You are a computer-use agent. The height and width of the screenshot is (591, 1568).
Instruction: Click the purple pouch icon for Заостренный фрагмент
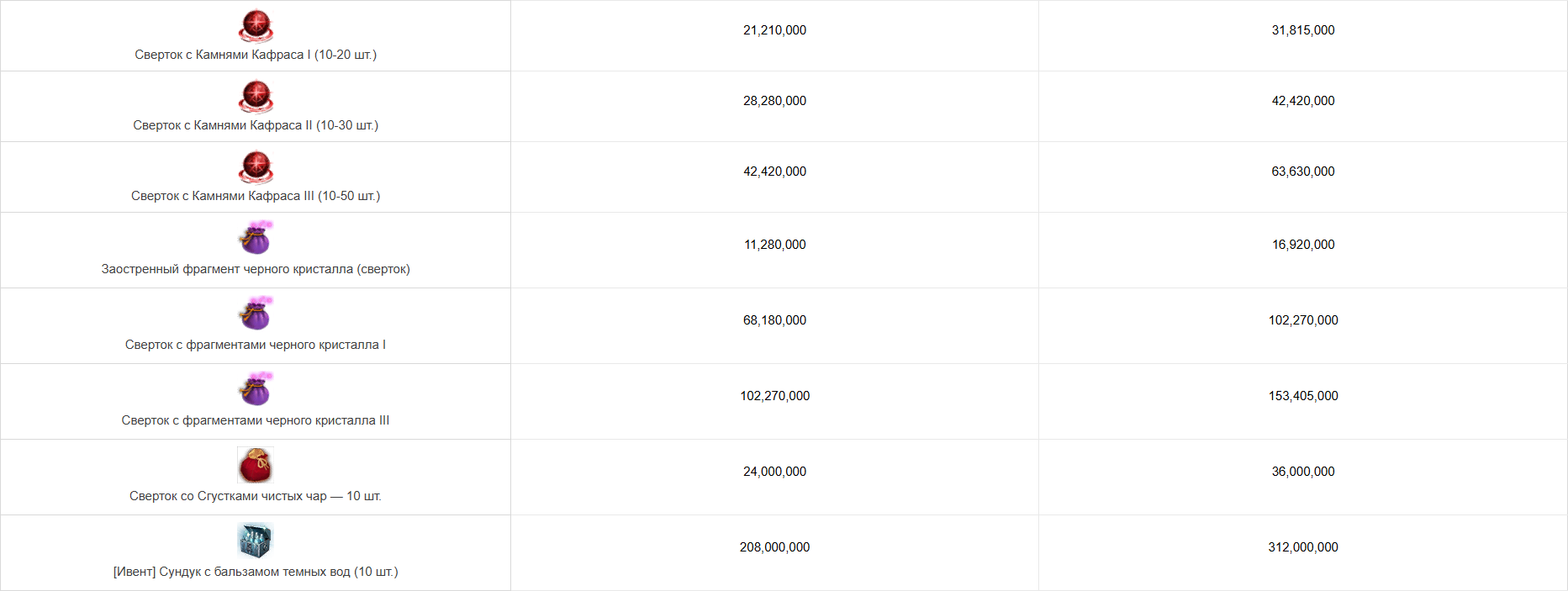[x=256, y=238]
